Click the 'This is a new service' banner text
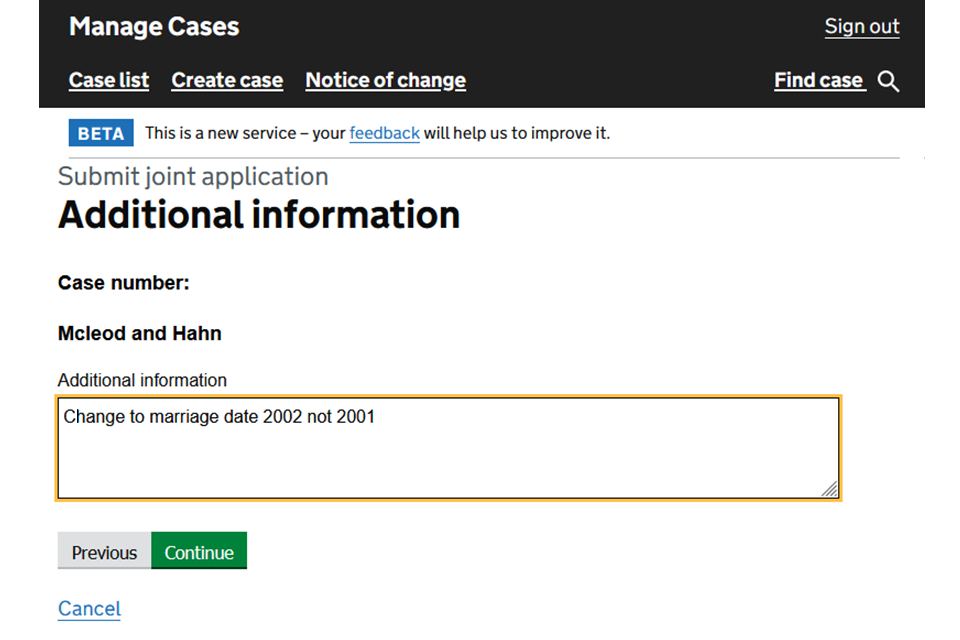Screen dimensions: 960x640 (245, 133)
